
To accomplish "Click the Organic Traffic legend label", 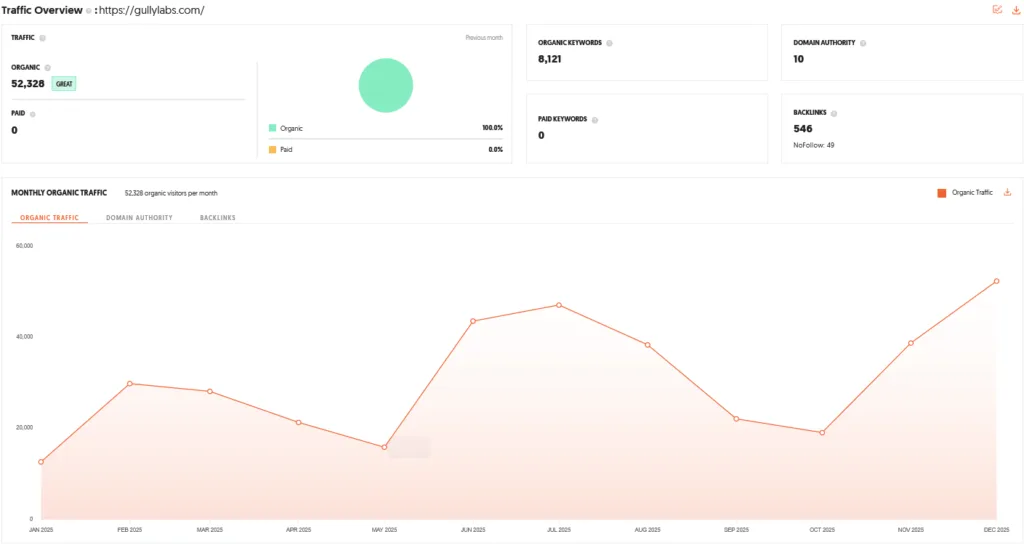I will [x=972, y=193].
